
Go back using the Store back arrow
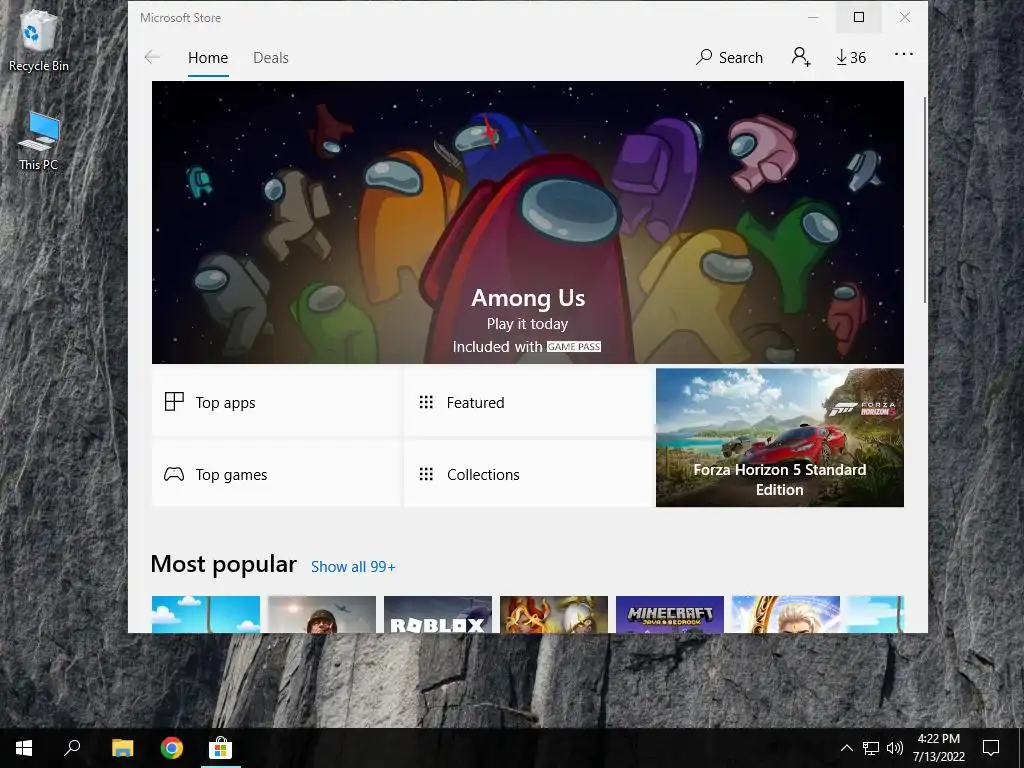point(152,57)
